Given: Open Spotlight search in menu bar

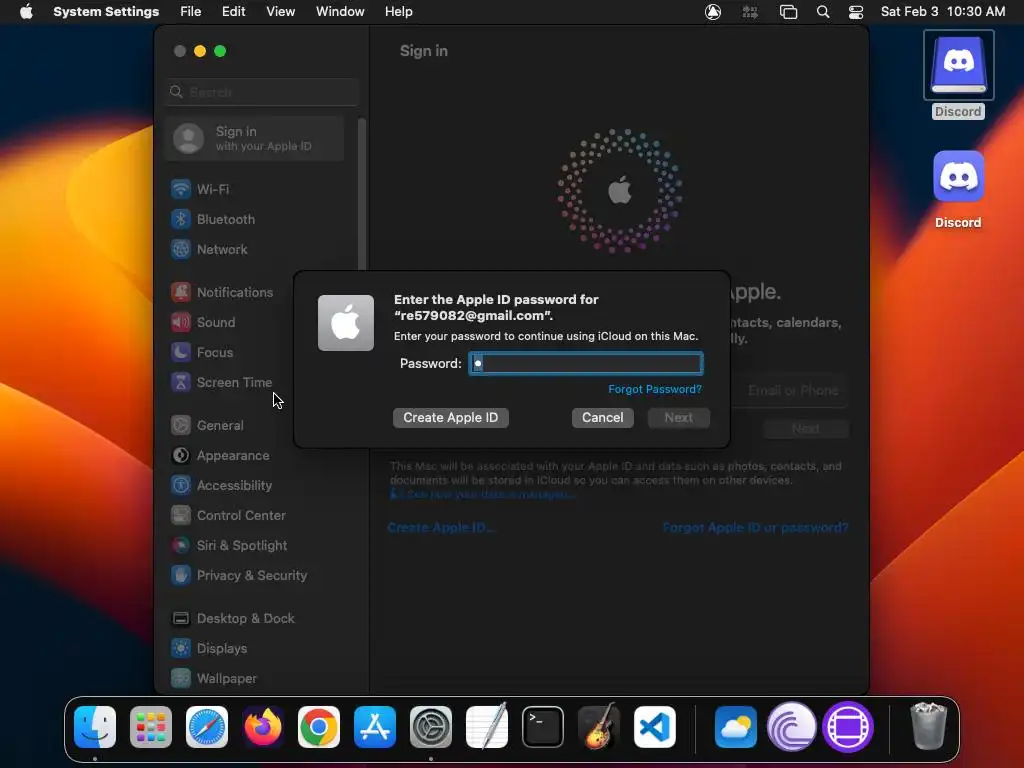Looking at the screenshot, I should tap(823, 12).
